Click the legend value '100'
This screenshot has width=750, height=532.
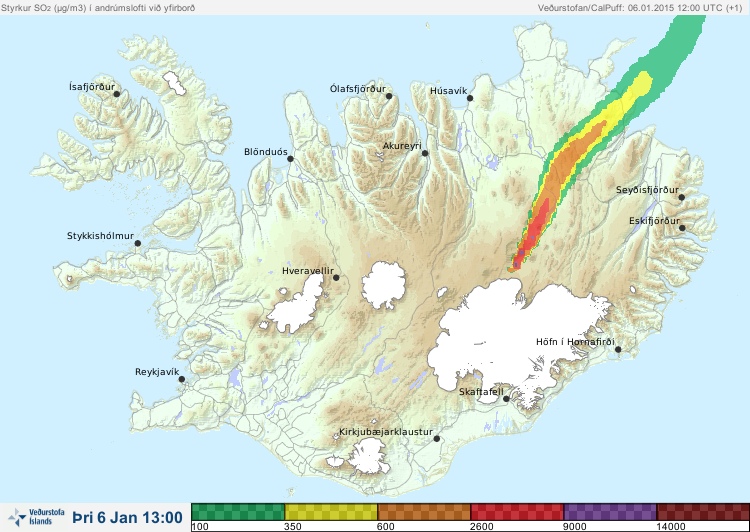[x=199, y=527]
